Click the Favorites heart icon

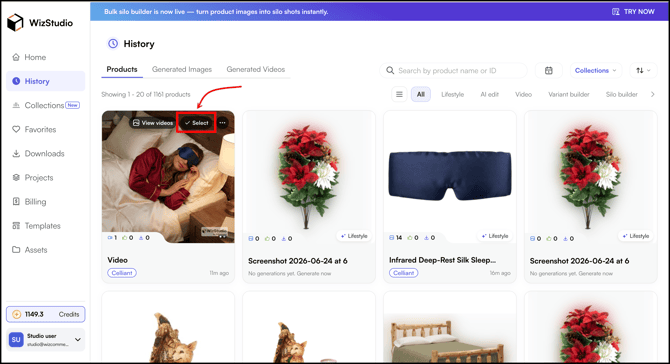pos(16,129)
